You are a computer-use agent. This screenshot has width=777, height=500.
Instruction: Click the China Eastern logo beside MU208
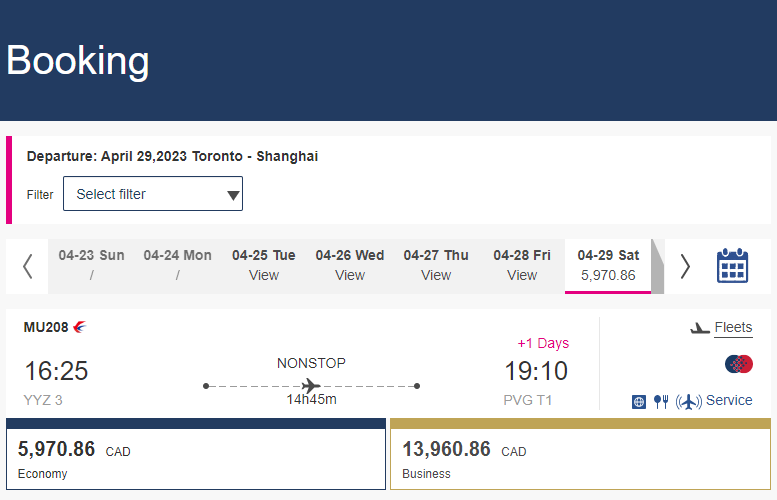click(x=80, y=327)
